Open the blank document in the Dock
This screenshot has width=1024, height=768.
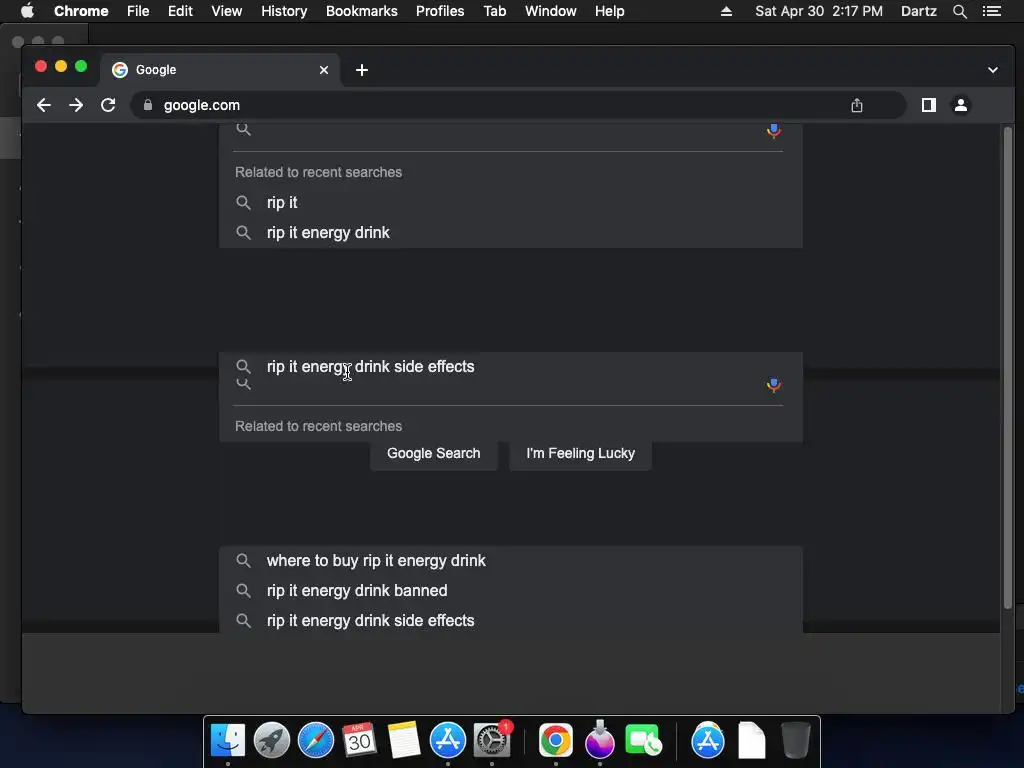[752, 741]
